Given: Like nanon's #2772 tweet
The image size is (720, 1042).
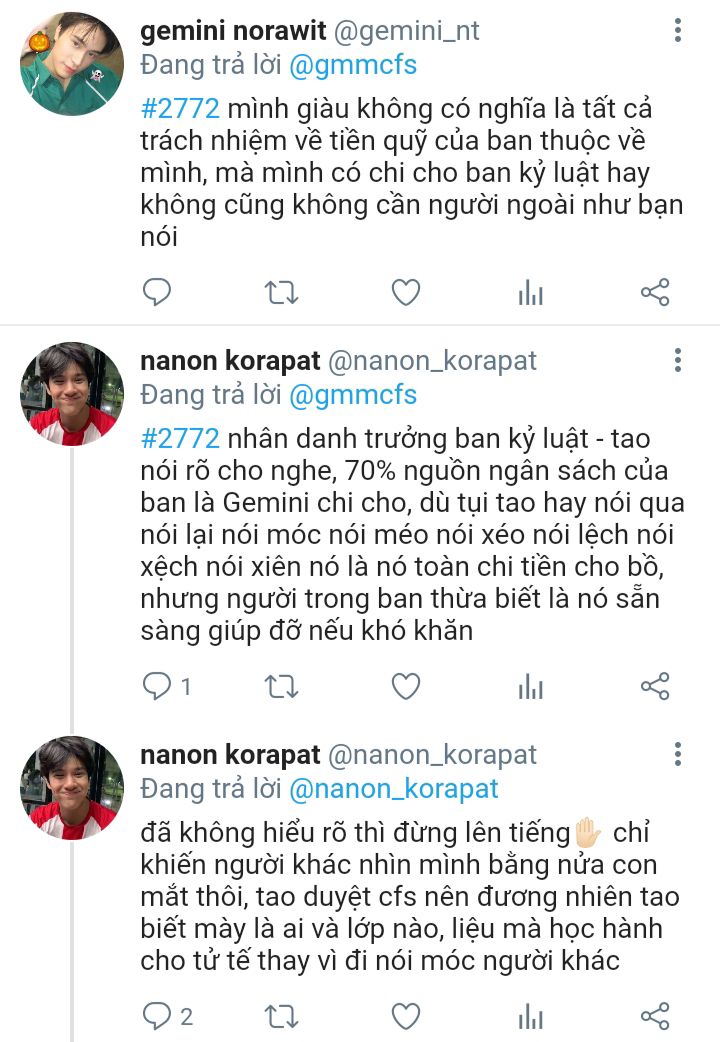Looking at the screenshot, I should tap(405, 686).
